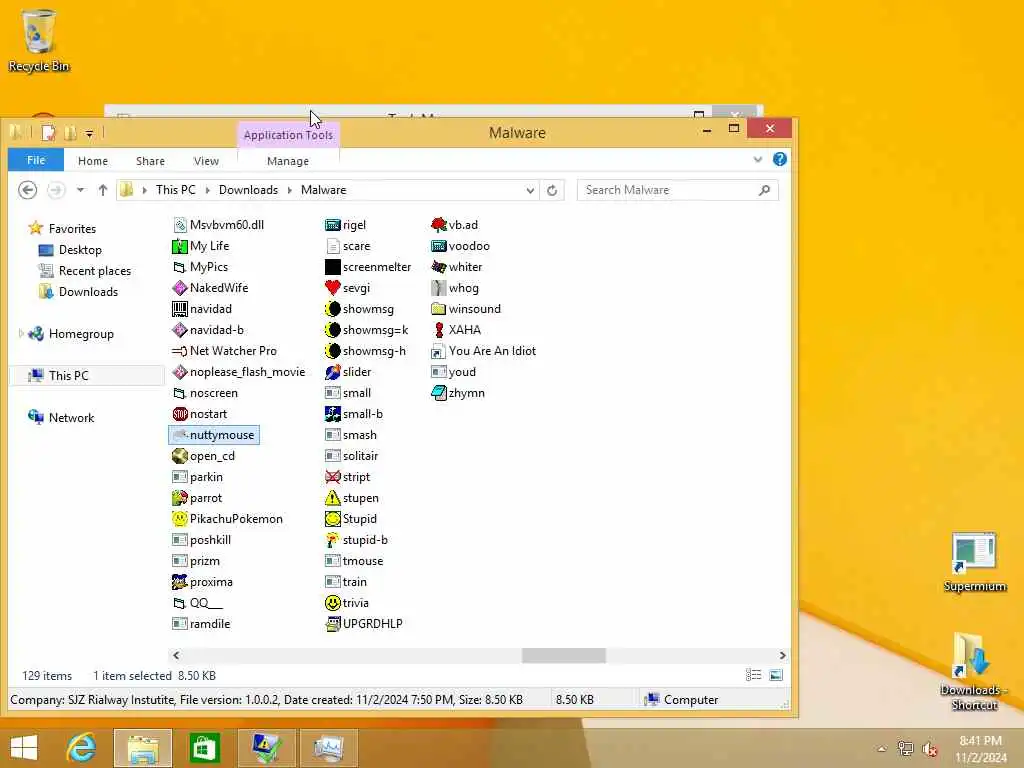This screenshot has width=1024, height=768.
Task: Select the stript file icon
Action: pyautogui.click(x=332, y=477)
